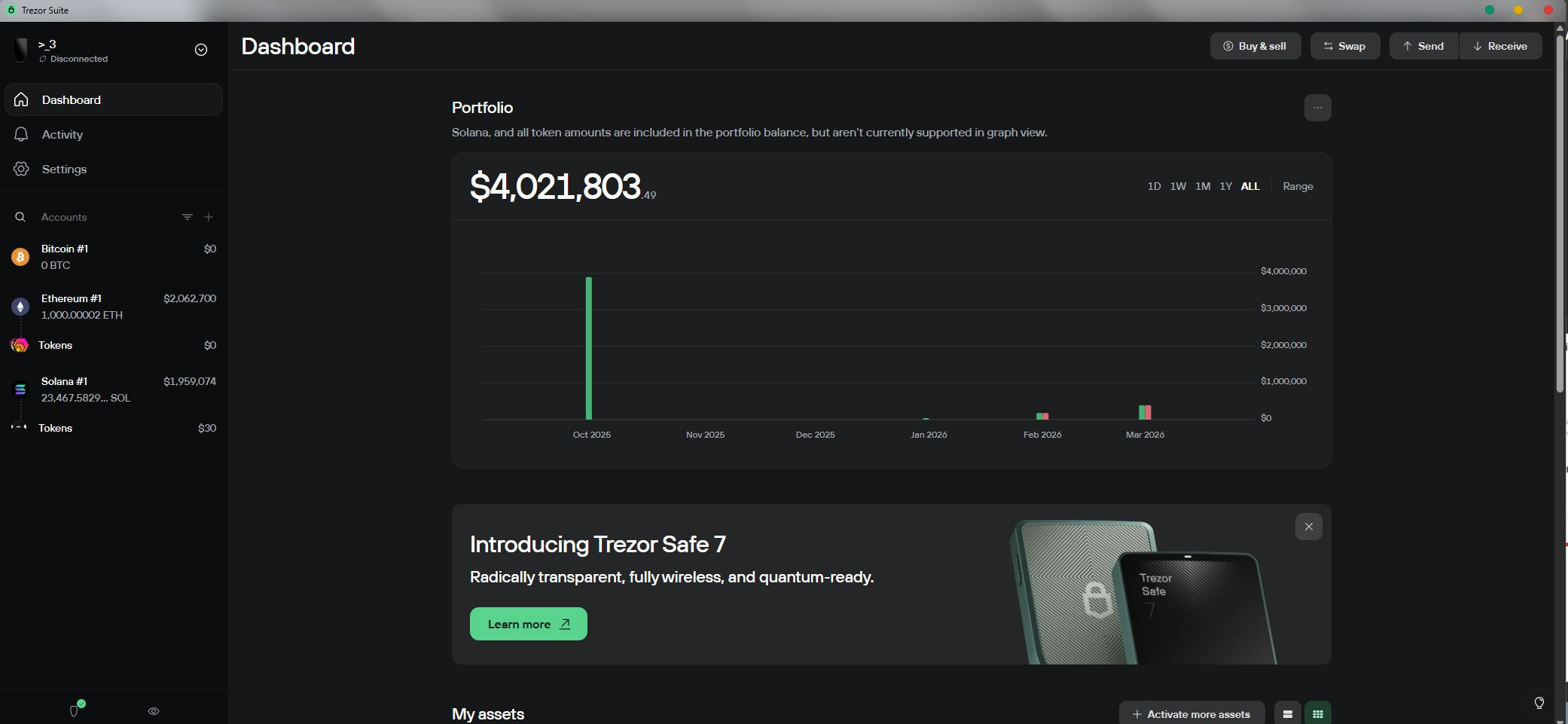The image size is (1568, 724).
Task: Dismiss the Trezor Safe 7 banner
Action: [x=1309, y=527]
